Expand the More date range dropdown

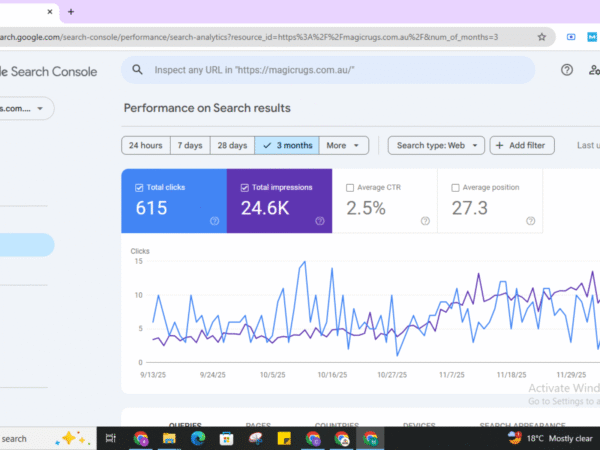[x=345, y=145]
